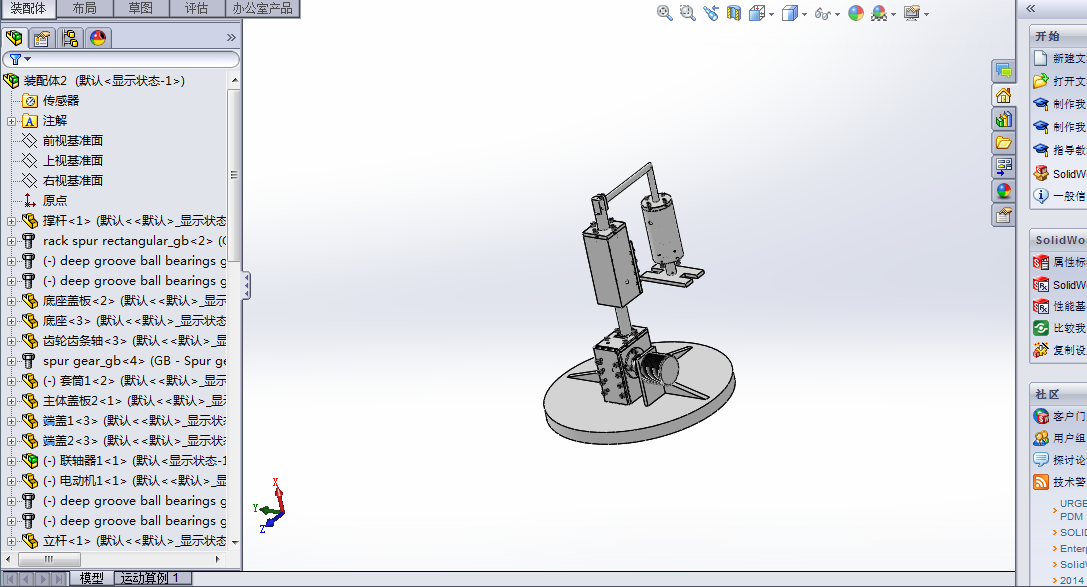Click the panel collapse handle on splitter
Viewport: 1087px width, 587px height.
[247, 286]
